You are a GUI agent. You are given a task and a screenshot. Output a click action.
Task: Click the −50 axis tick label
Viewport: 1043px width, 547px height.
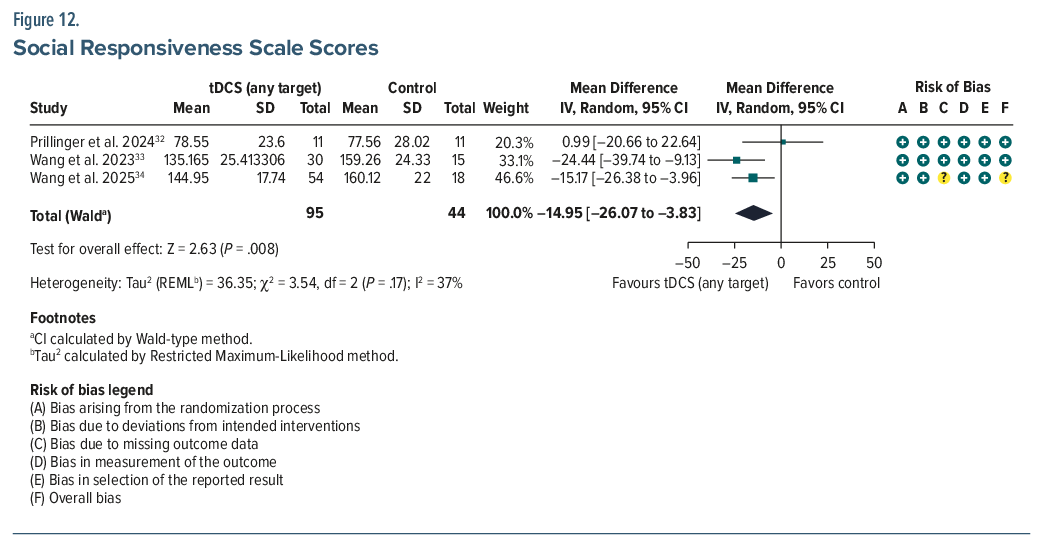coord(688,262)
